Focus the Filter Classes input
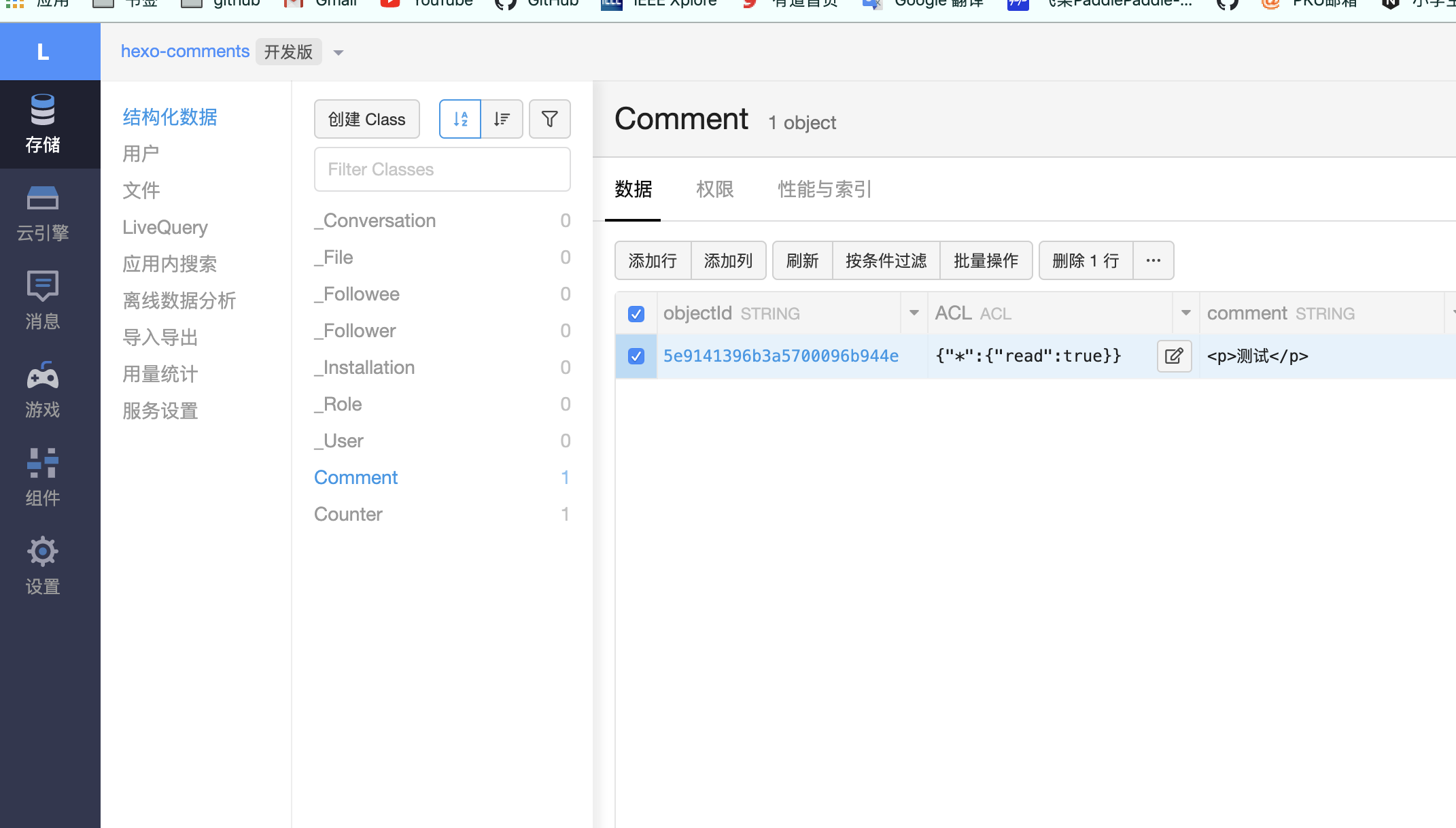The image size is (1456, 828). tap(443, 169)
